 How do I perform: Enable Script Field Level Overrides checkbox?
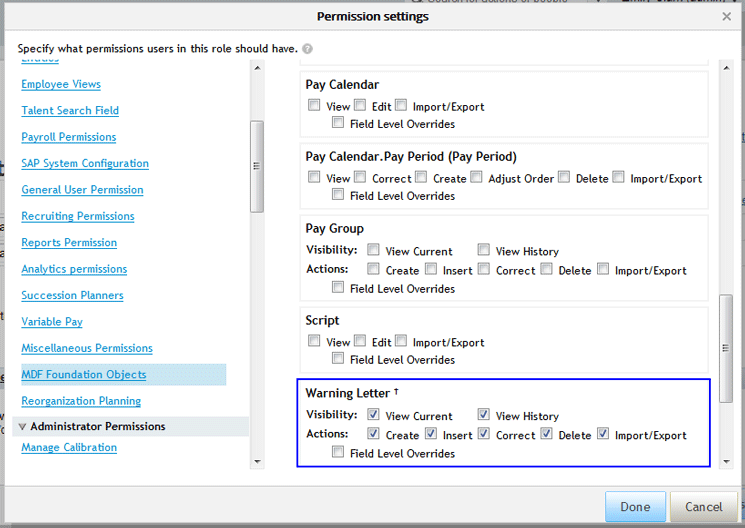(x=338, y=358)
